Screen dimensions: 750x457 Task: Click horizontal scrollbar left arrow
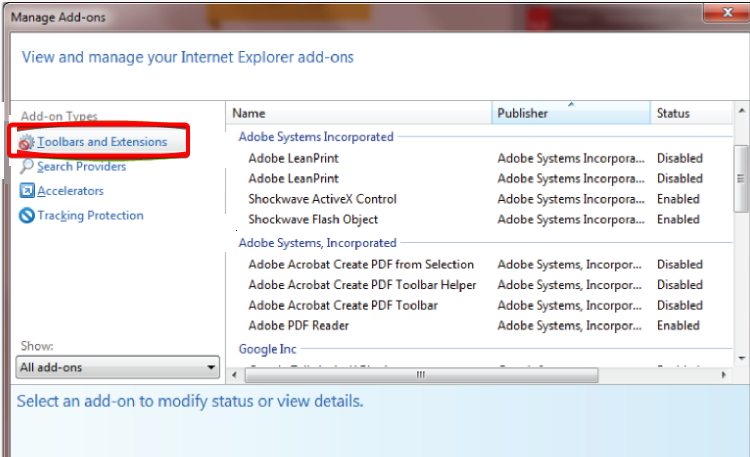(x=234, y=375)
